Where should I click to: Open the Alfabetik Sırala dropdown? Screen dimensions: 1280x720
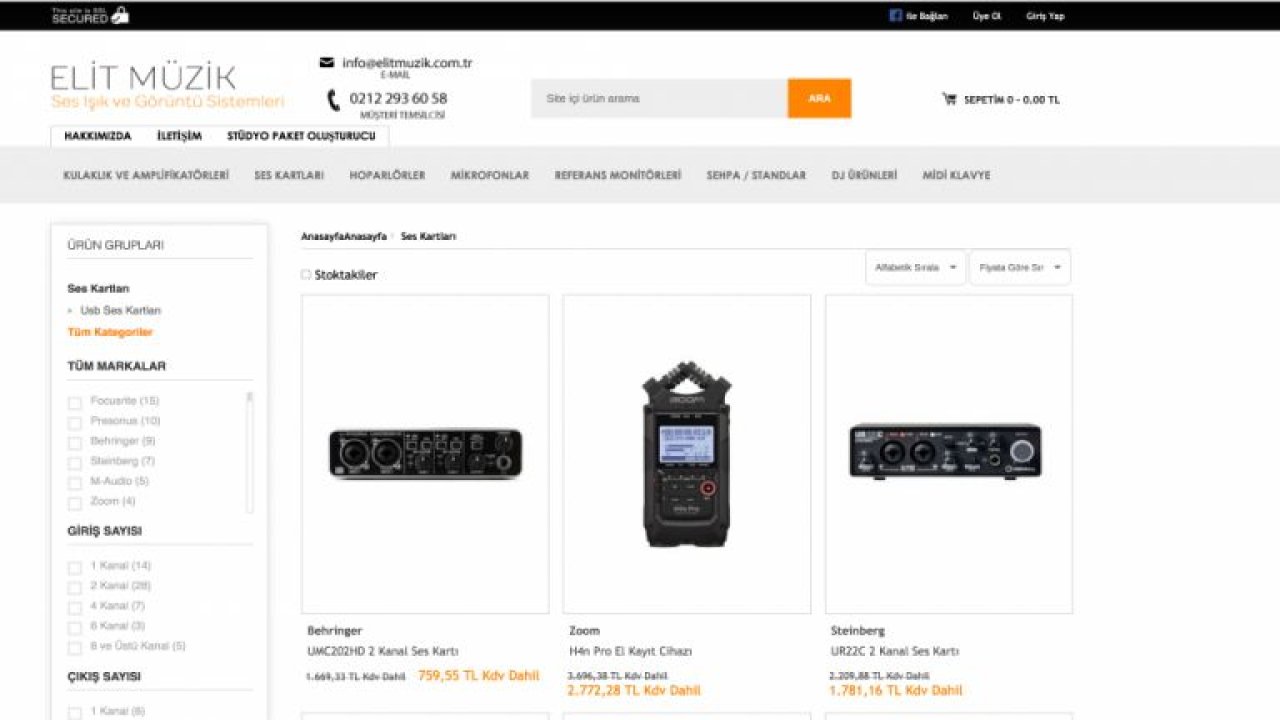[x=915, y=268]
